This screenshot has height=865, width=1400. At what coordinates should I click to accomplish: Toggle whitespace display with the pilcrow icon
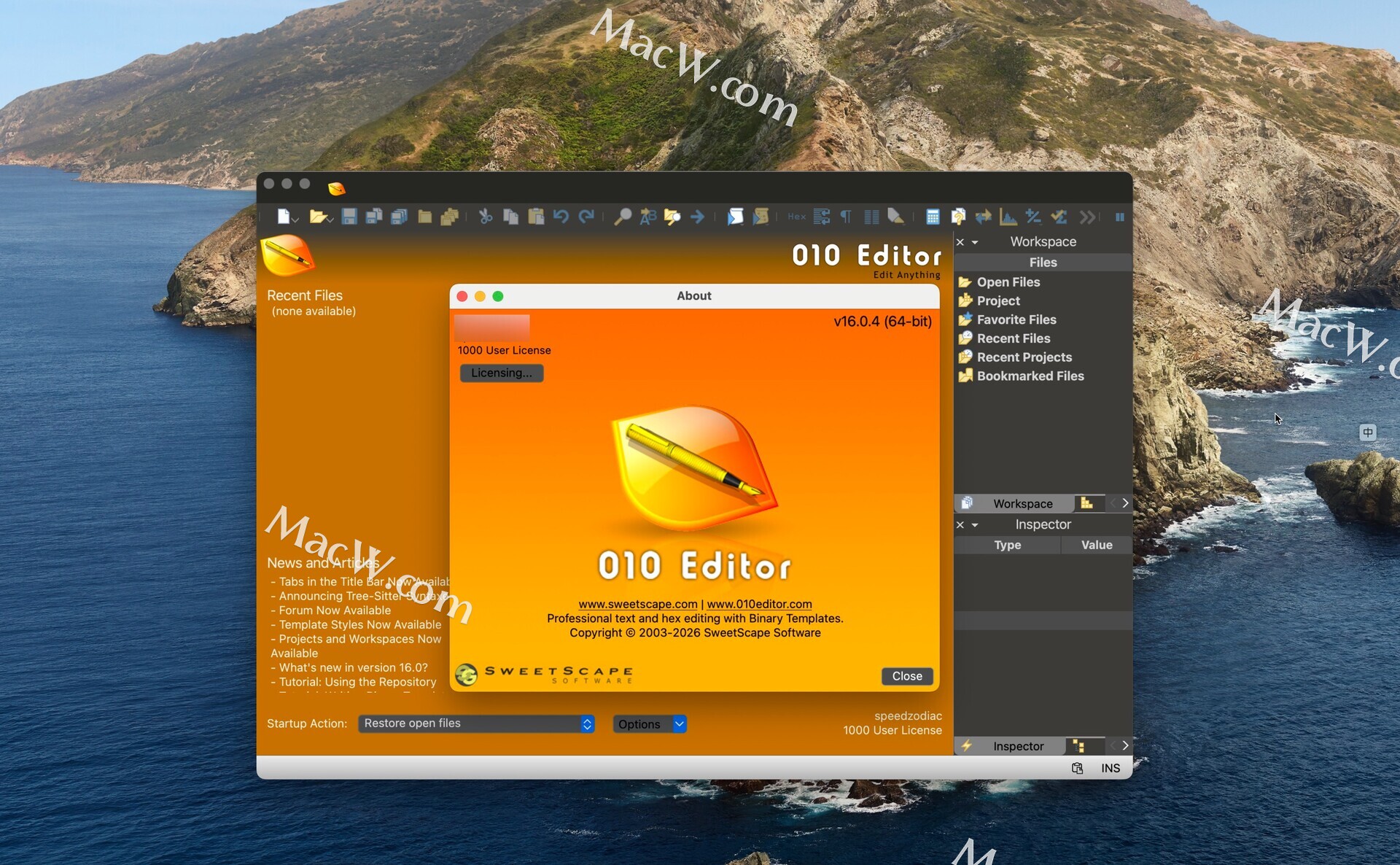[846, 217]
